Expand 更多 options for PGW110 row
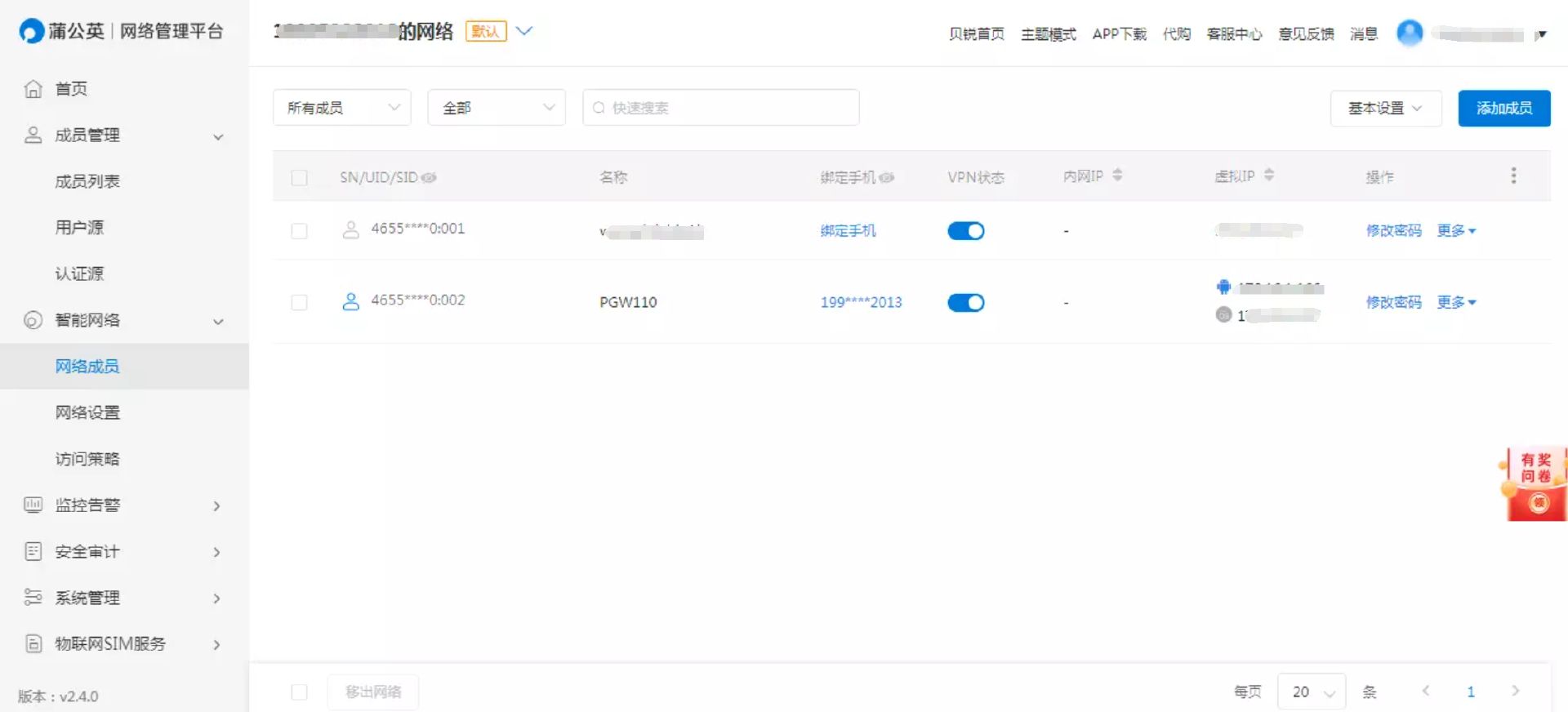1568x712 pixels. click(x=1456, y=302)
